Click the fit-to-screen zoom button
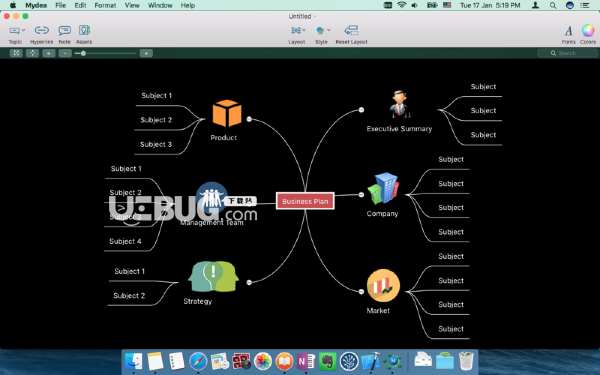Screen dimensions: 600x375 pos(16,53)
